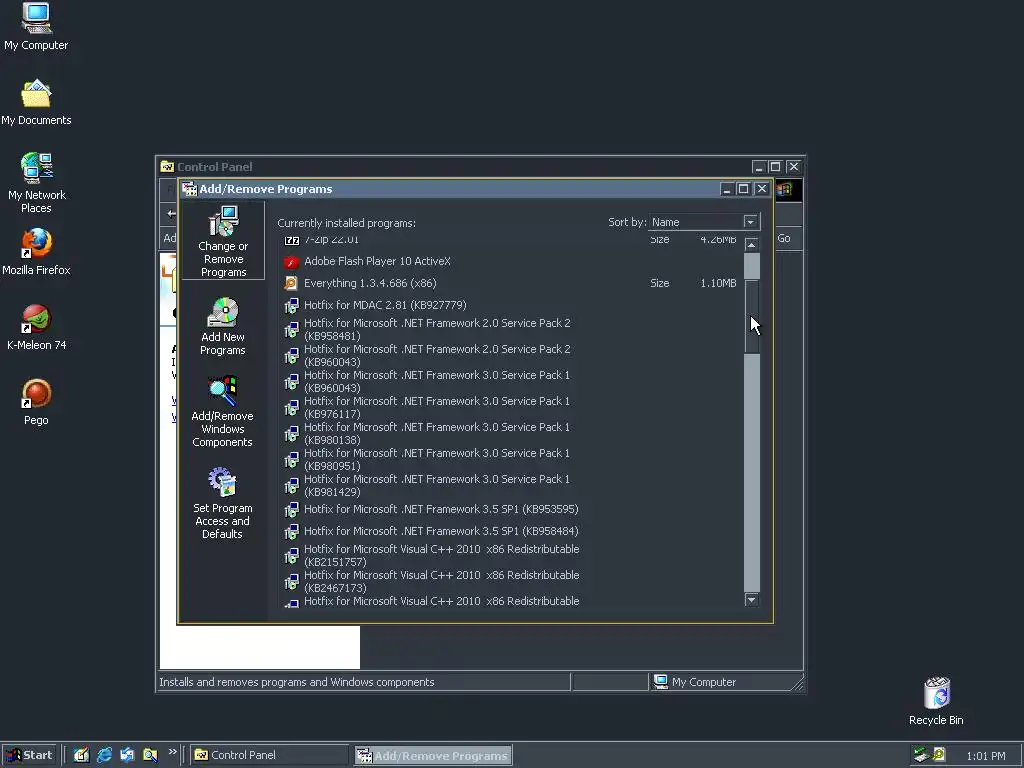
Task: Select .NET Framework 3.0 SP1 hotfix KB981429
Action: pyautogui.click(x=437, y=485)
